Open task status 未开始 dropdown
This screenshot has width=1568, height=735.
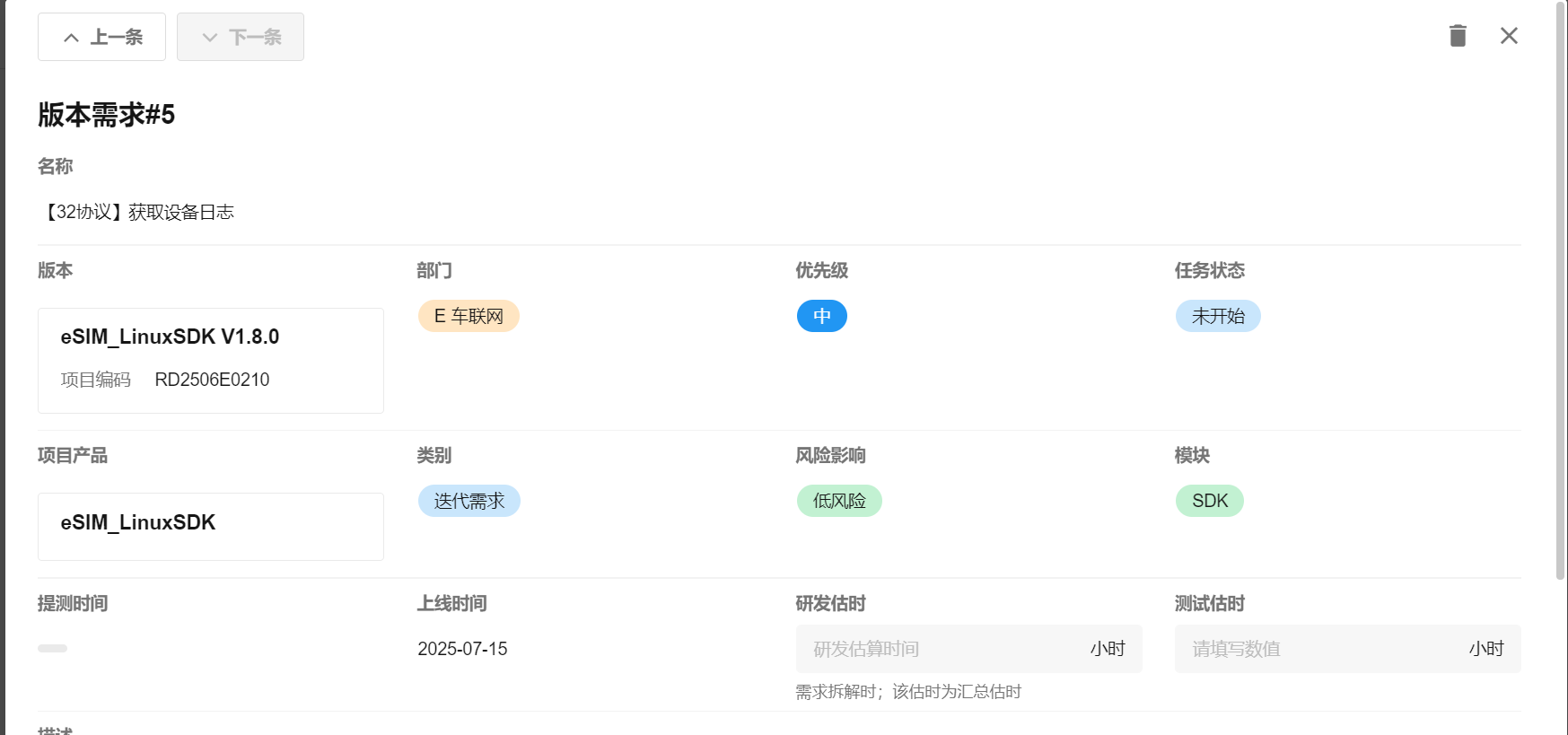tap(1217, 316)
